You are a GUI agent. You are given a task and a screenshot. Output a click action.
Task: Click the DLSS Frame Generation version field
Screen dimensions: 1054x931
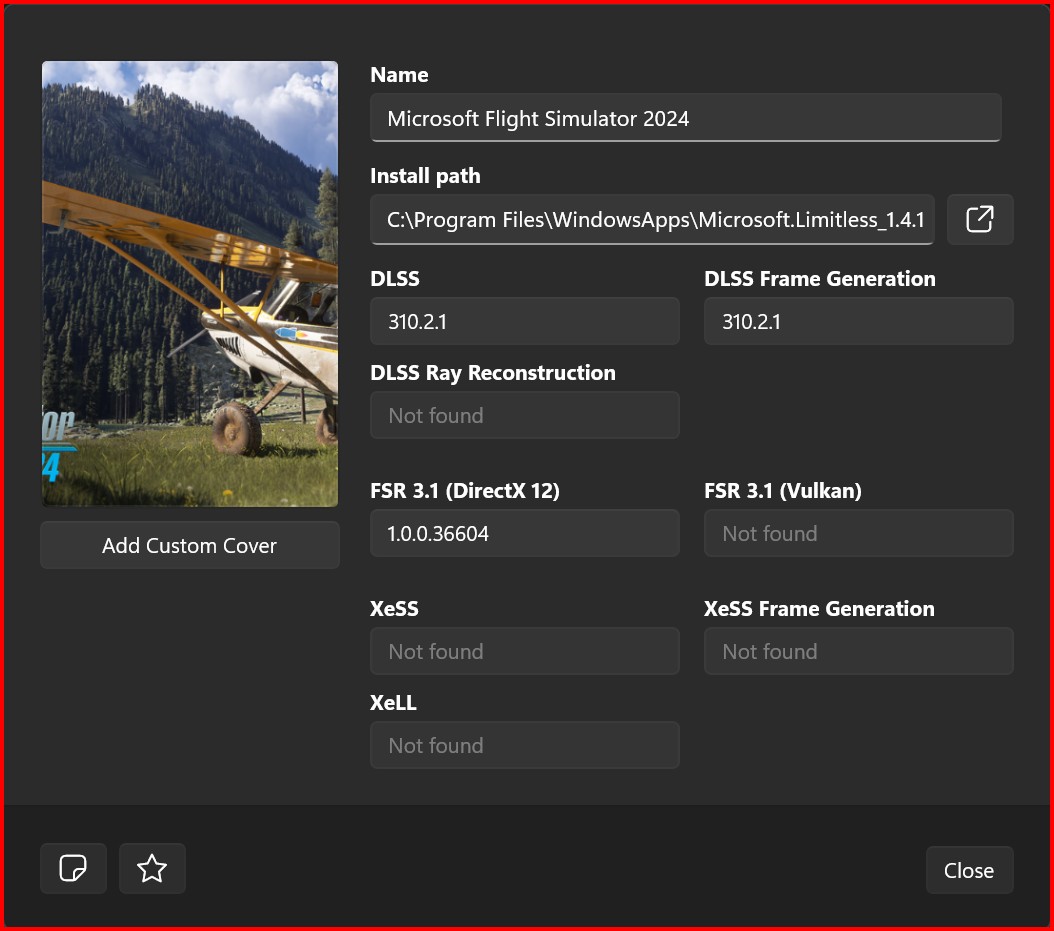click(x=858, y=321)
